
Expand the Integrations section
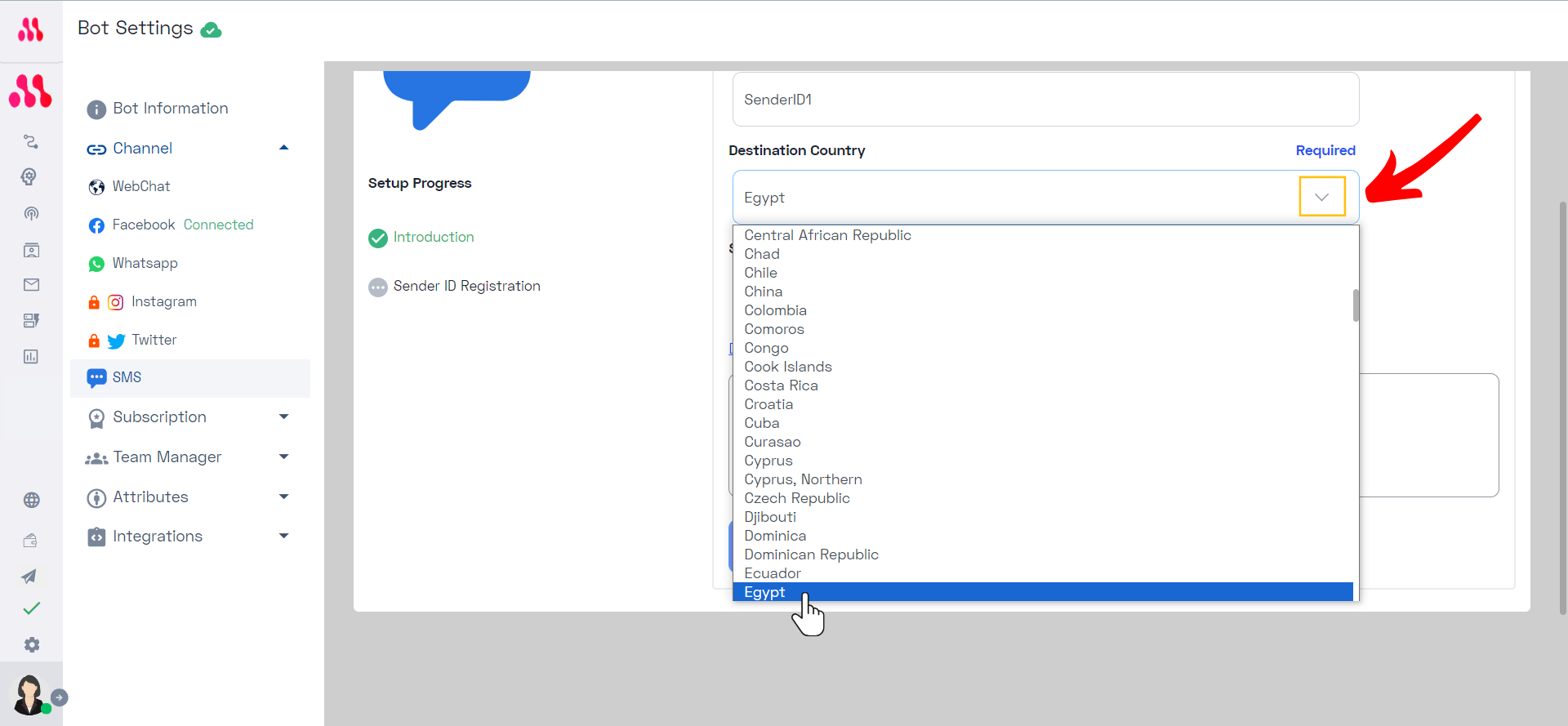(x=284, y=536)
